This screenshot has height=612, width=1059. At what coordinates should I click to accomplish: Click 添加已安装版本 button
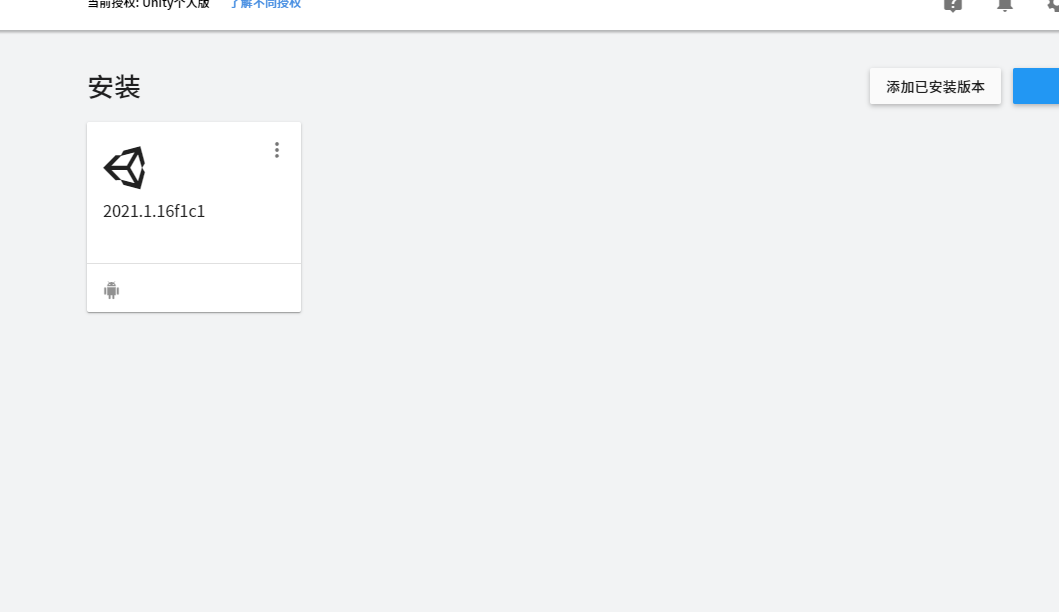(935, 86)
